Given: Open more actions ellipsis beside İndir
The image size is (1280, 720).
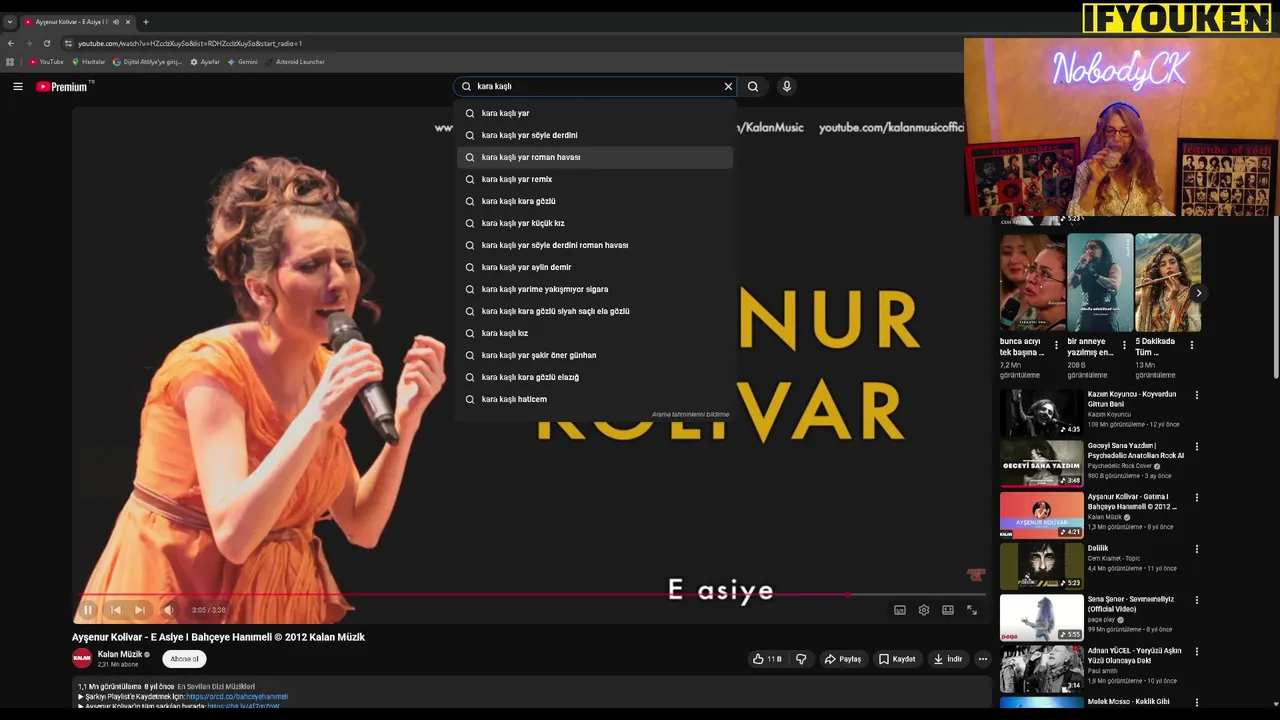Looking at the screenshot, I should 983,659.
